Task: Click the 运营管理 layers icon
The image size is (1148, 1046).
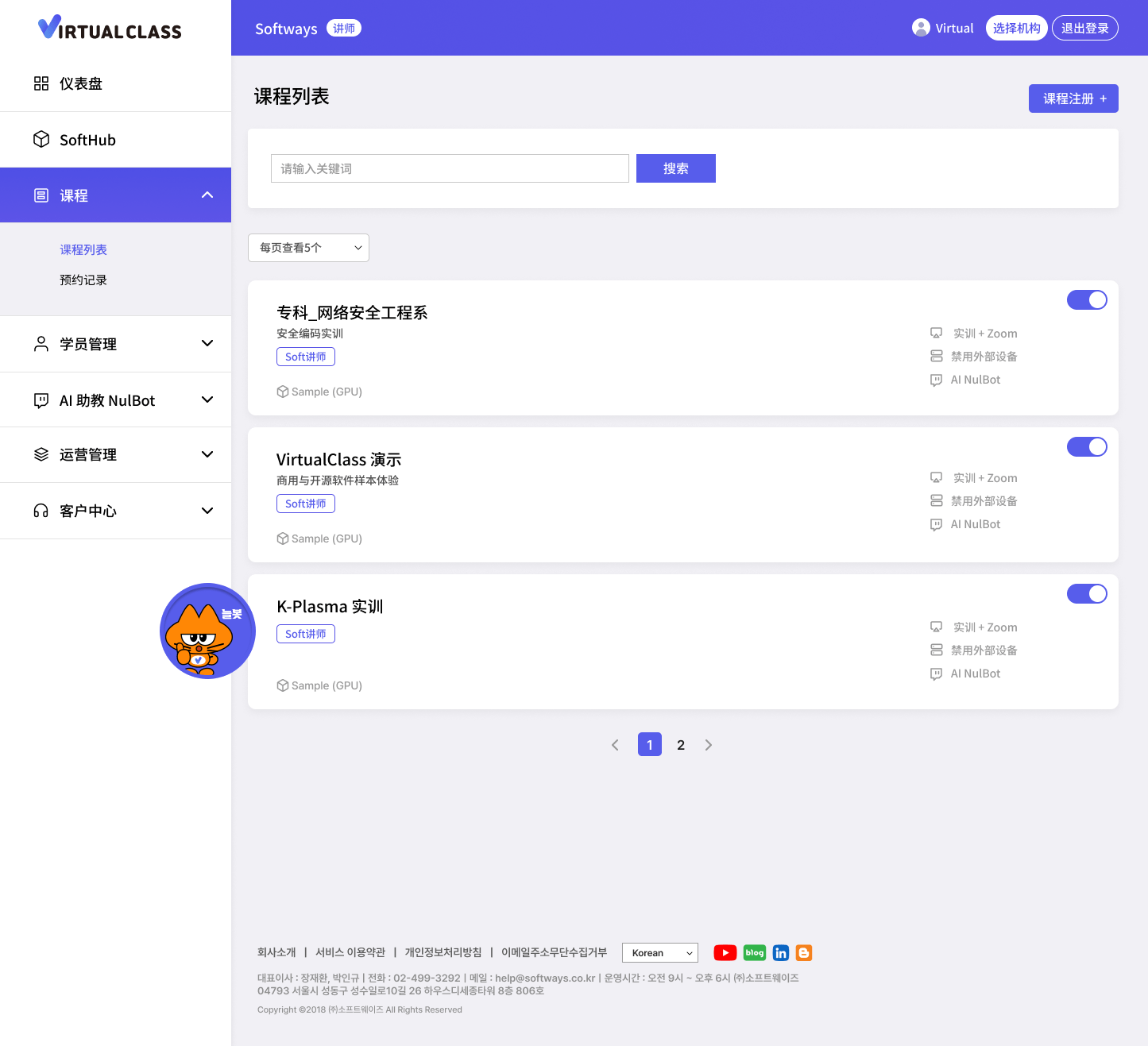Action: [x=41, y=454]
